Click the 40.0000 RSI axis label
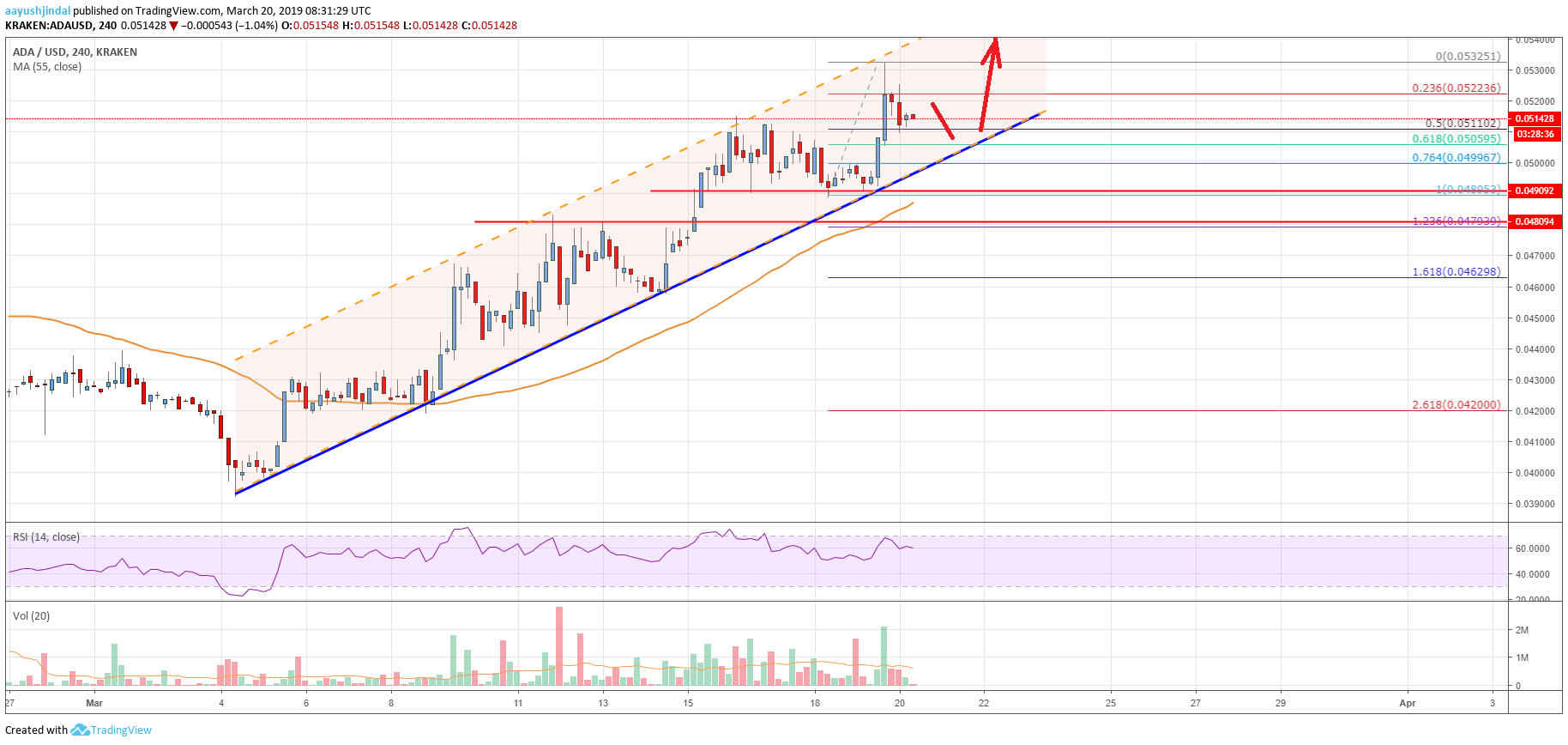Screen dimensions: 1568x745 pyautogui.click(x=1532, y=574)
